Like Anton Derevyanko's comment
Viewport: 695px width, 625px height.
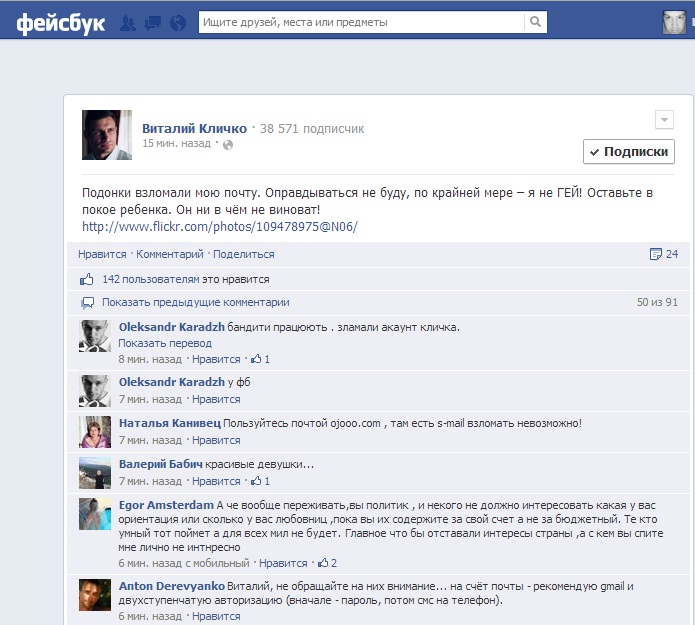tap(216, 616)
